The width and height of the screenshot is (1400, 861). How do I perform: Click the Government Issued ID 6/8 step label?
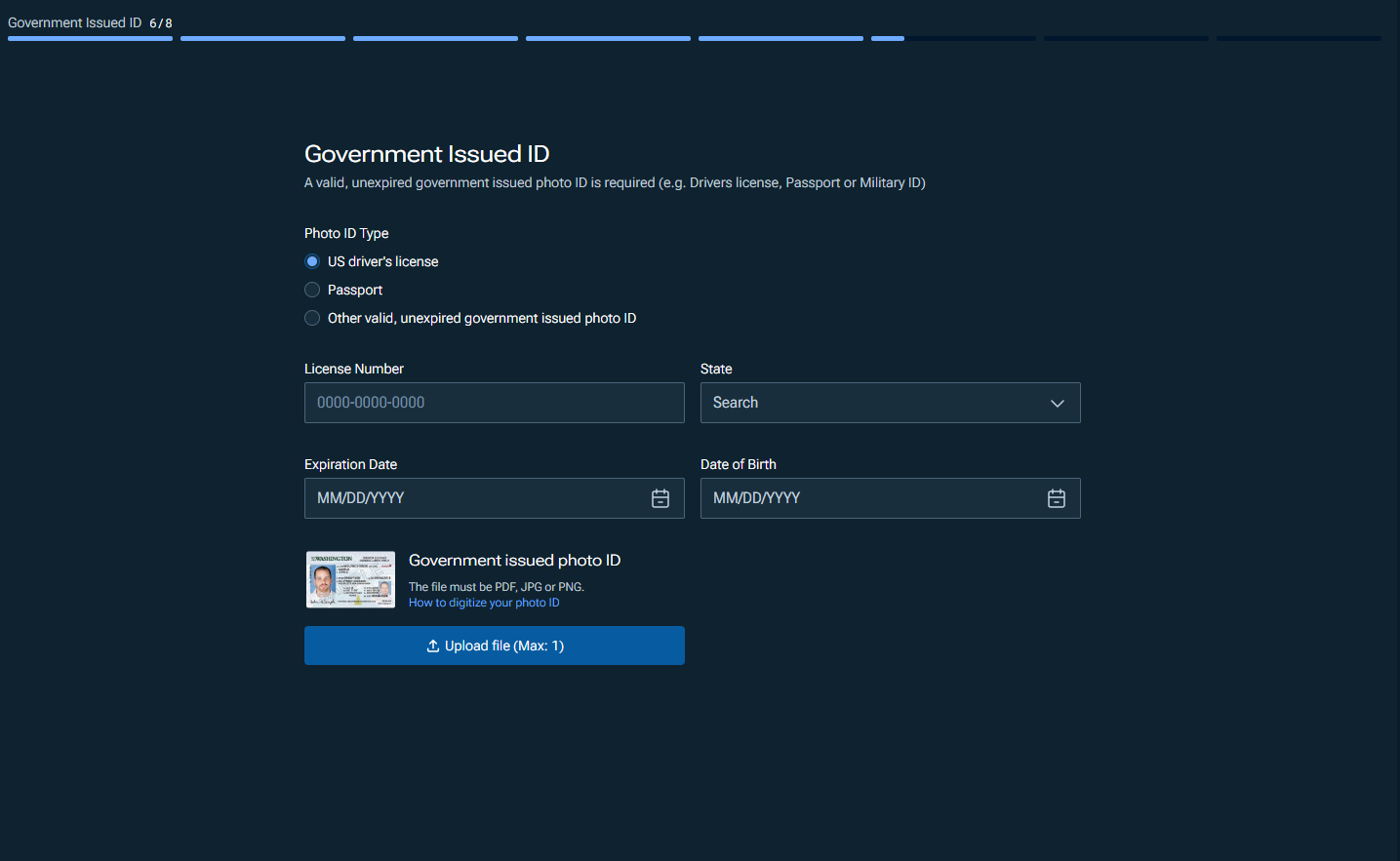tap(90, 22)
